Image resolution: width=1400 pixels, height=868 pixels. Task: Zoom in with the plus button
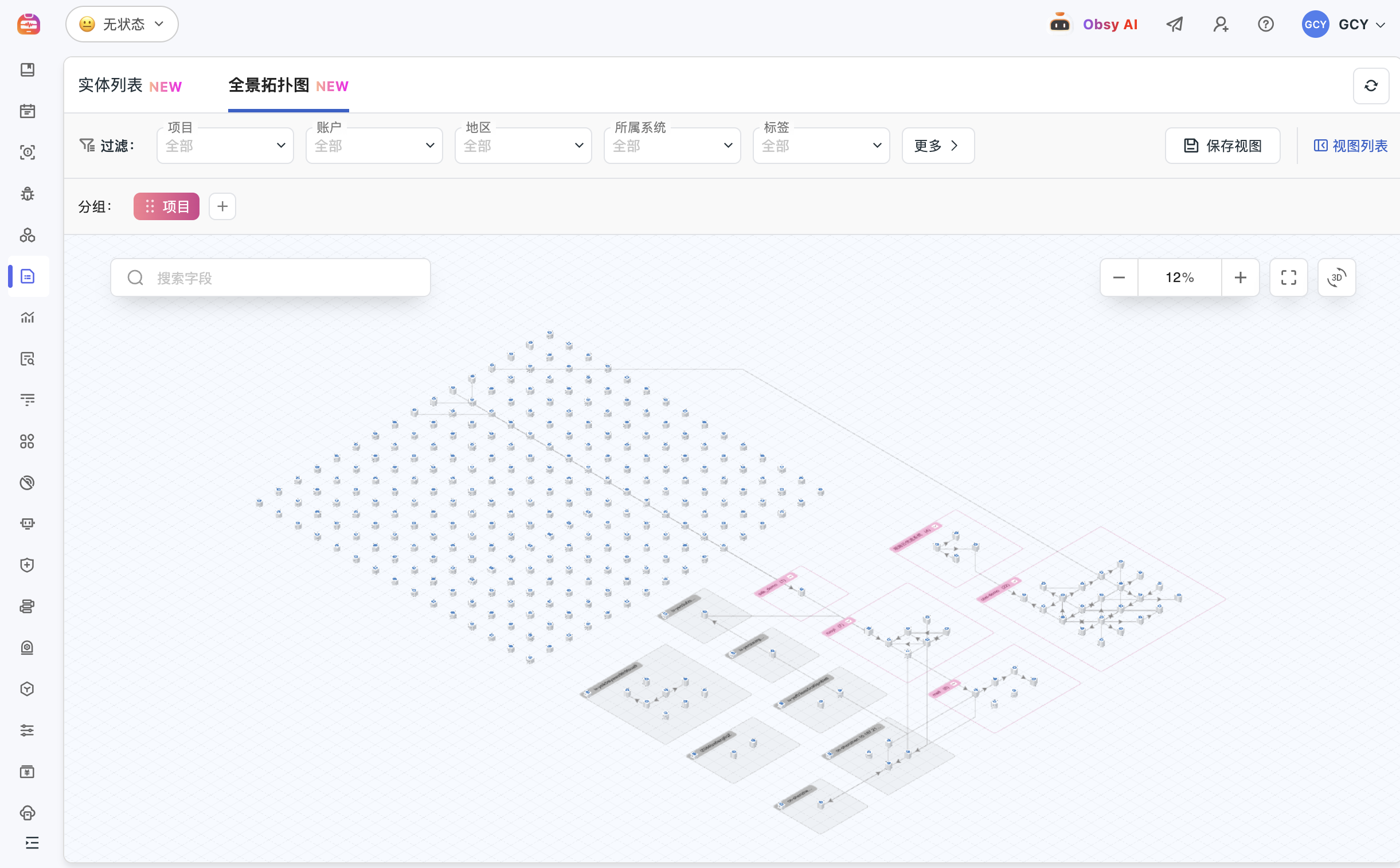(1240, 277)
